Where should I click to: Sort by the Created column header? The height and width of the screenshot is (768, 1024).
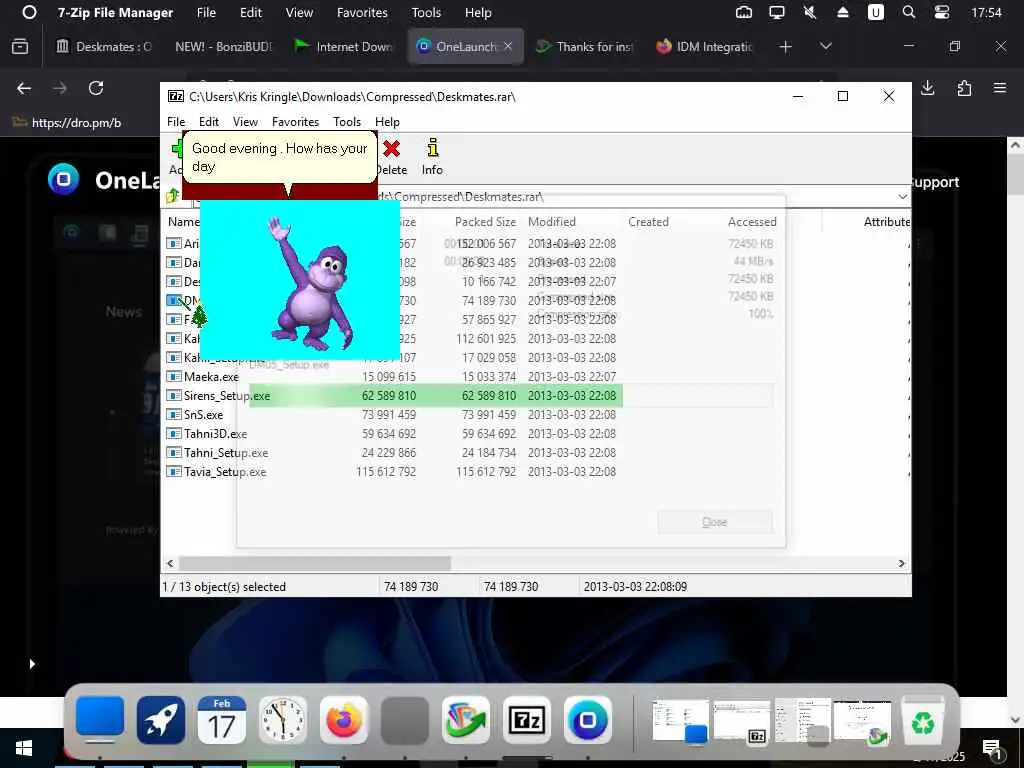point(648,222)
